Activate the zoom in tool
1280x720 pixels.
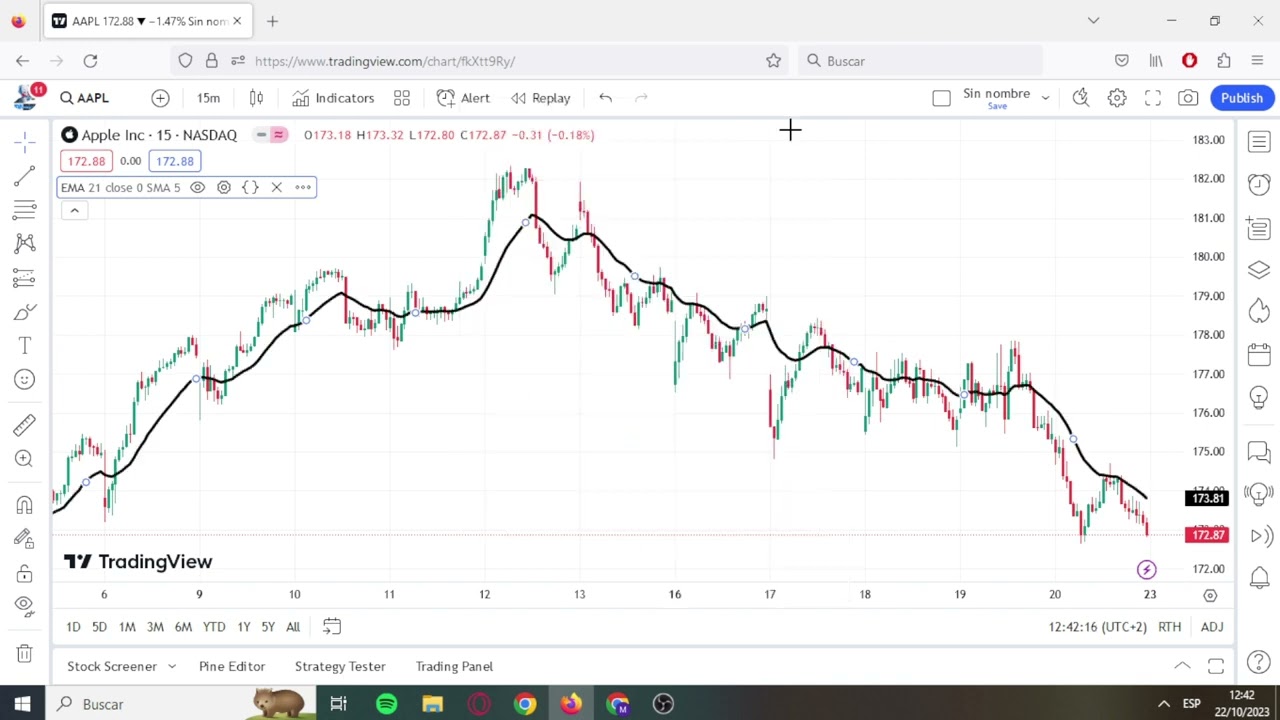(x=25, y=459)
